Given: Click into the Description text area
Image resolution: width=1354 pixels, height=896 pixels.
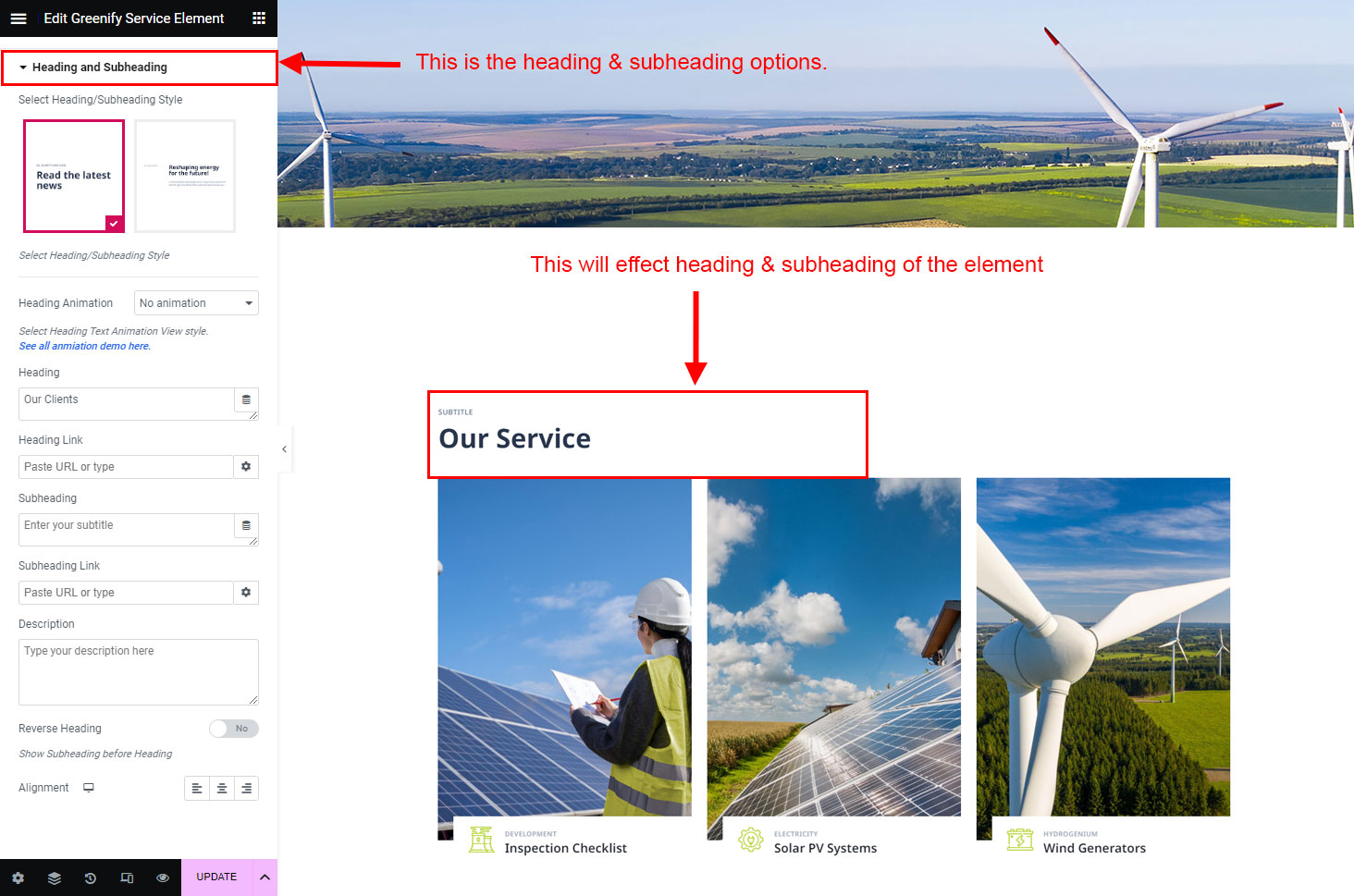Looking at the screenshot, I should pos(138,672).
